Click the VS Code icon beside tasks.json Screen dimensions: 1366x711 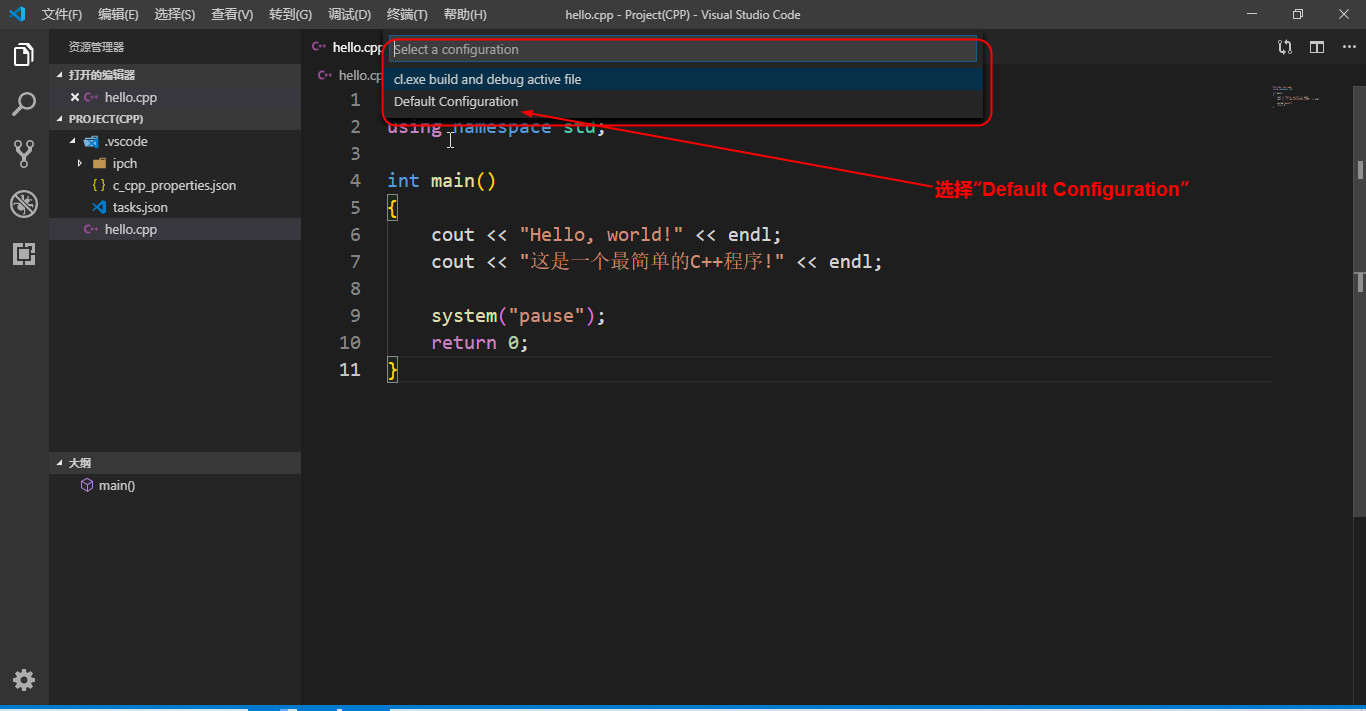coord(99,207)
